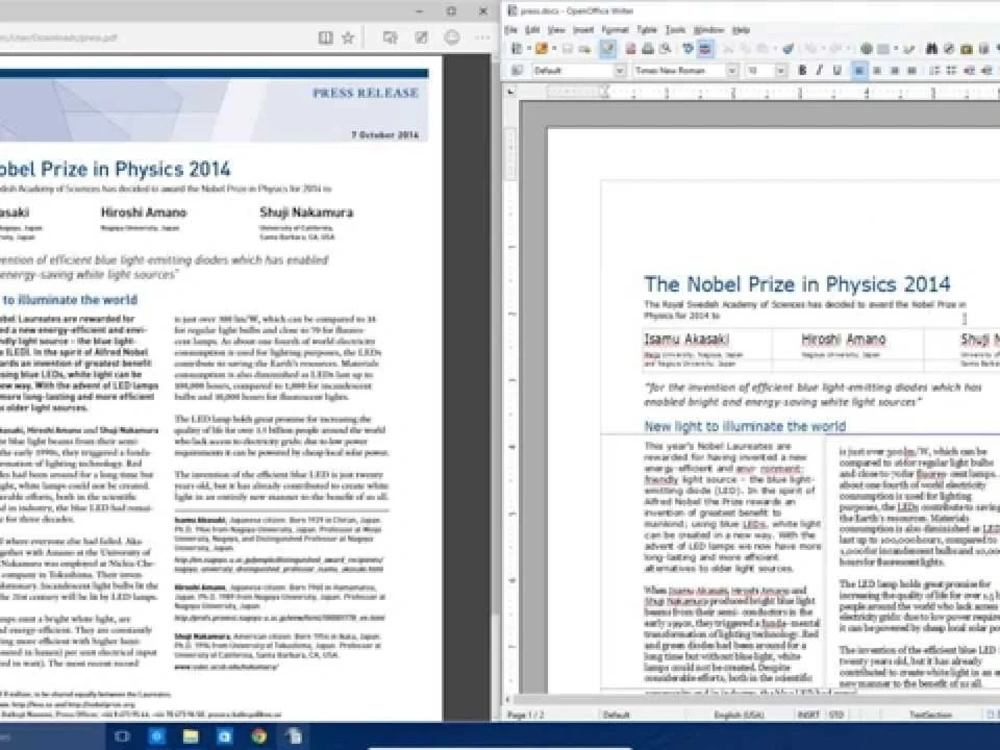This screenshot has width=1000, height=750.
Task: Click the Redo icon in Writer toolbar
Action: point(835,49)
